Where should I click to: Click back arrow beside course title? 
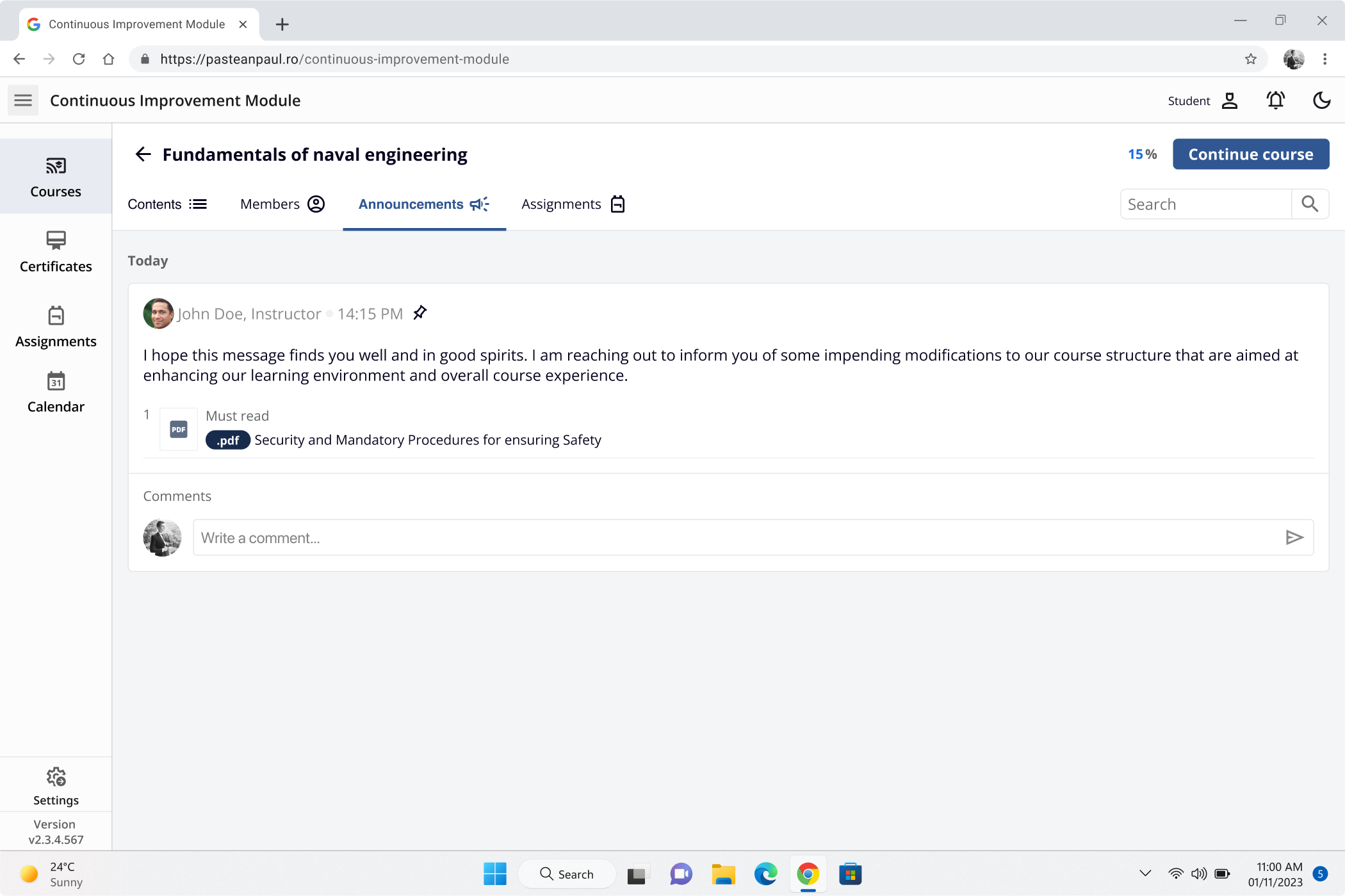point(143,154)
